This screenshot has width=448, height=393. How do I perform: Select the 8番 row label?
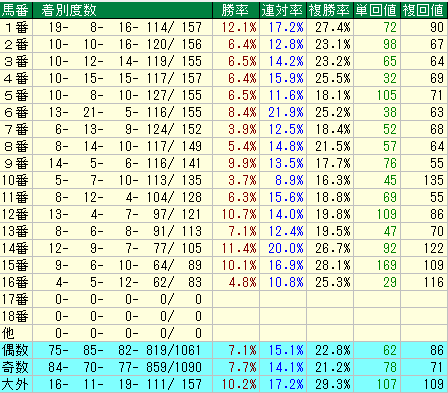click(16, 146)
